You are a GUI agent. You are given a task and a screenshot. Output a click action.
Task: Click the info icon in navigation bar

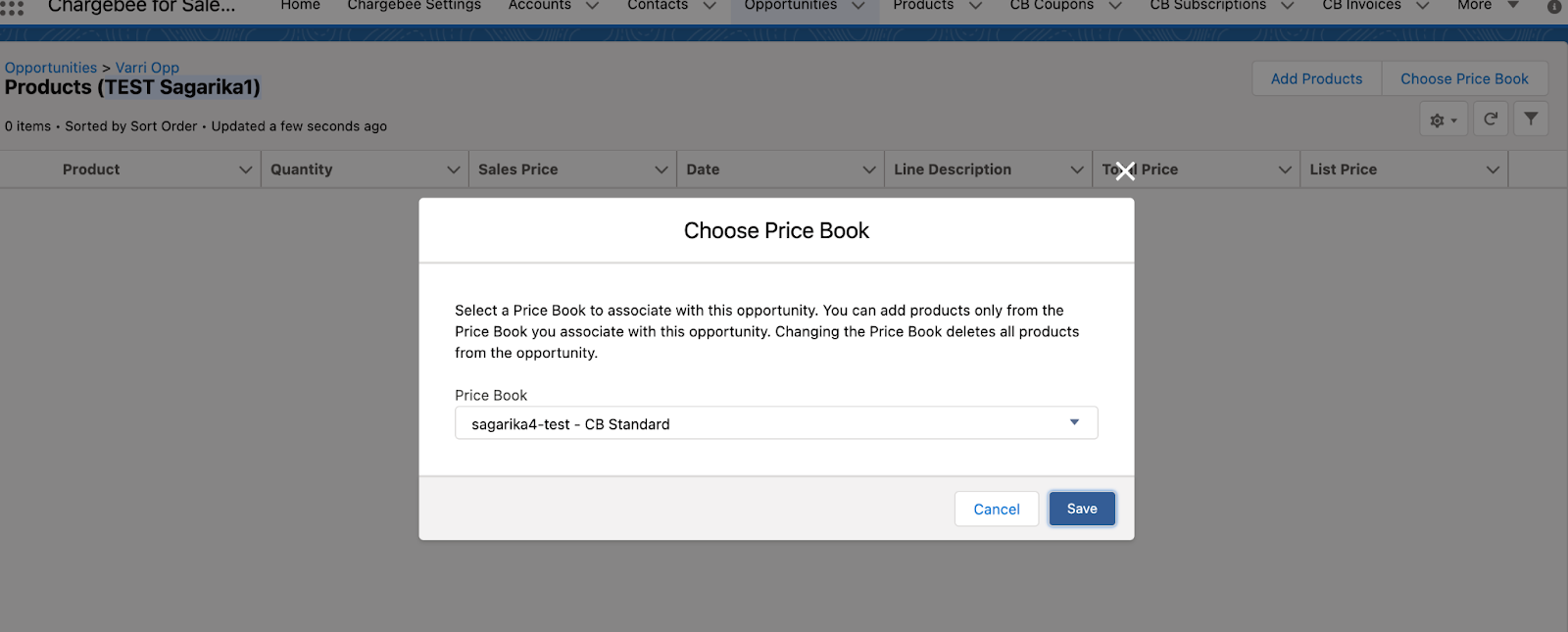[1554, 7]
